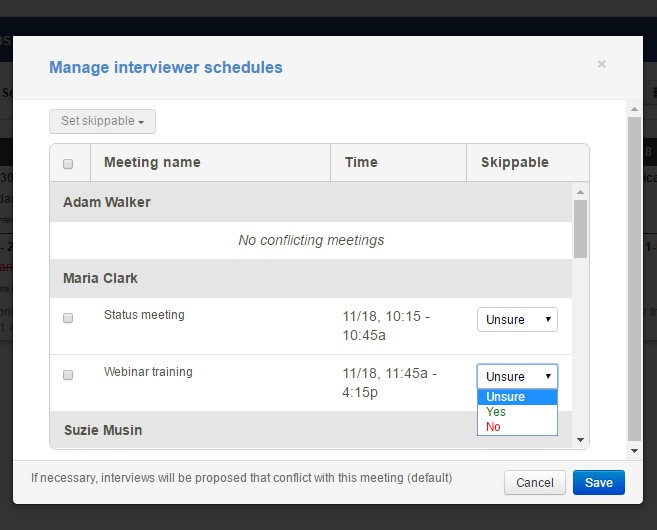Click the meetings table scrollbar thumb

point(581,228)
